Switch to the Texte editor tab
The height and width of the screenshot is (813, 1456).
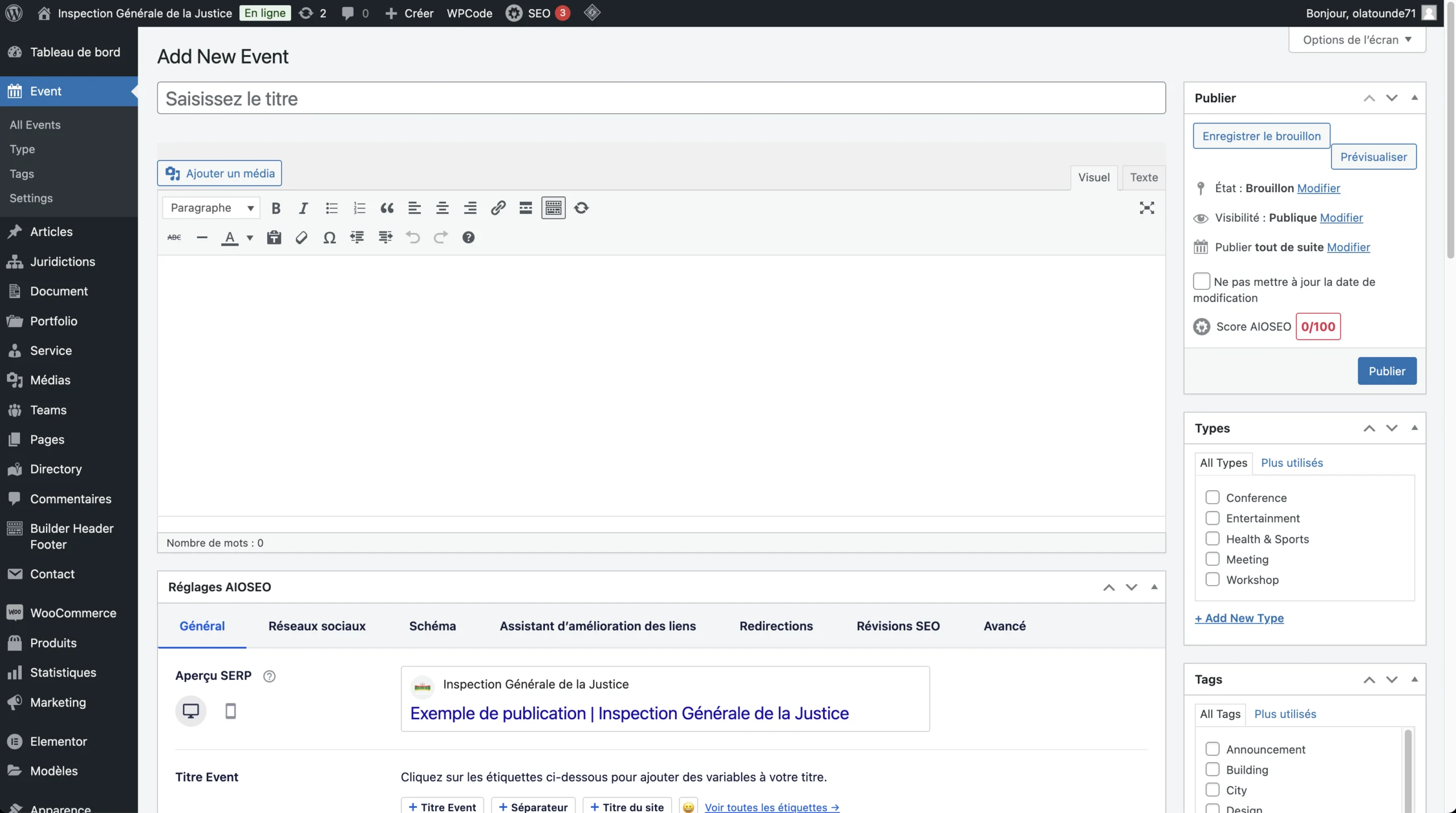1143,177
